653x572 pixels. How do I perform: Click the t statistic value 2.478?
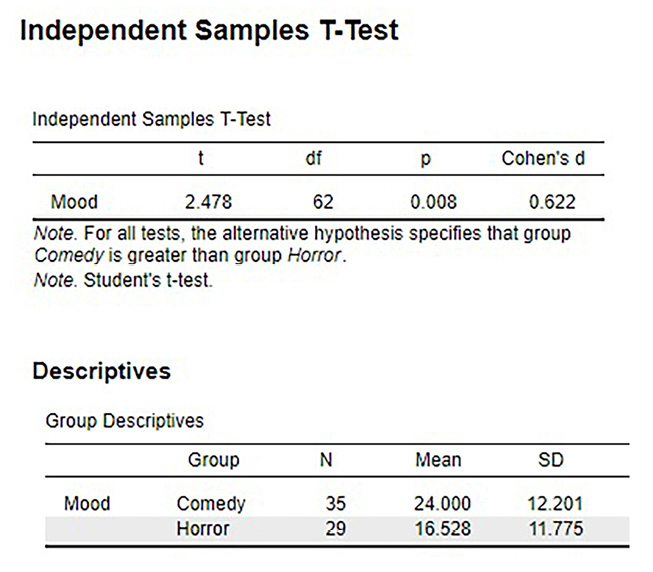tap(209, 202)
